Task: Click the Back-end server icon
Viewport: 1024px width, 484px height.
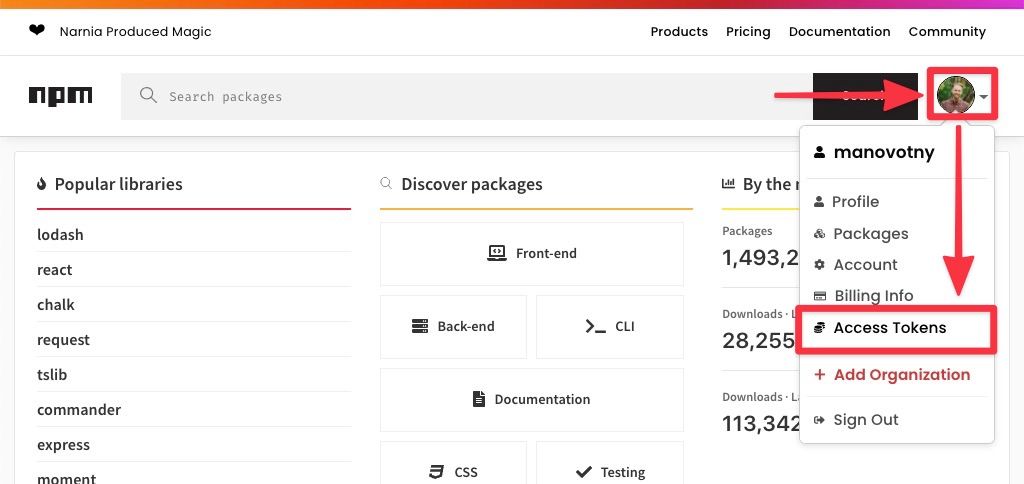Action: (420, 326)
